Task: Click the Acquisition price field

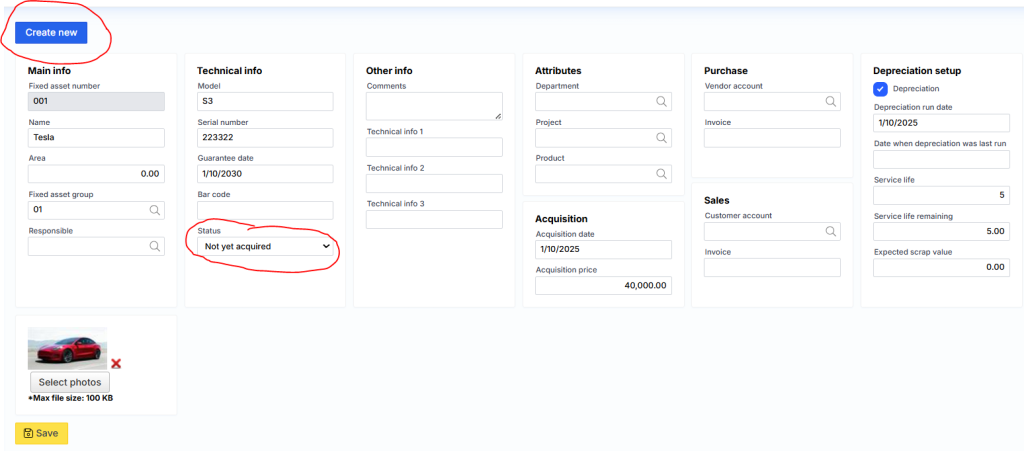Action: pyautogui.click(x=603, y=285)
